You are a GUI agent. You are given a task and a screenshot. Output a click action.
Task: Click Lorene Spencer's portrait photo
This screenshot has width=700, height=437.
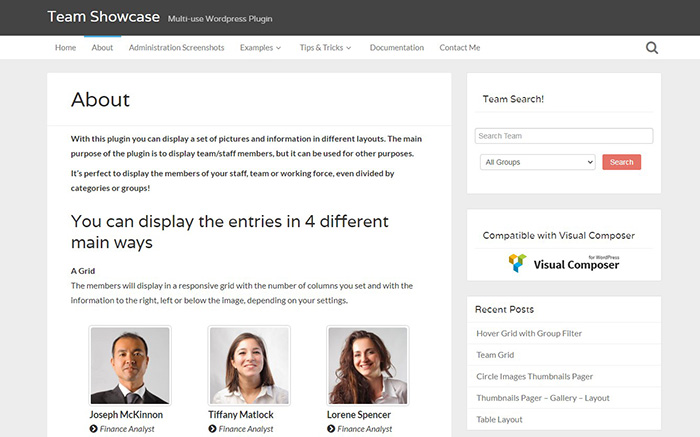pyautogui.click(x=367, y=365)
